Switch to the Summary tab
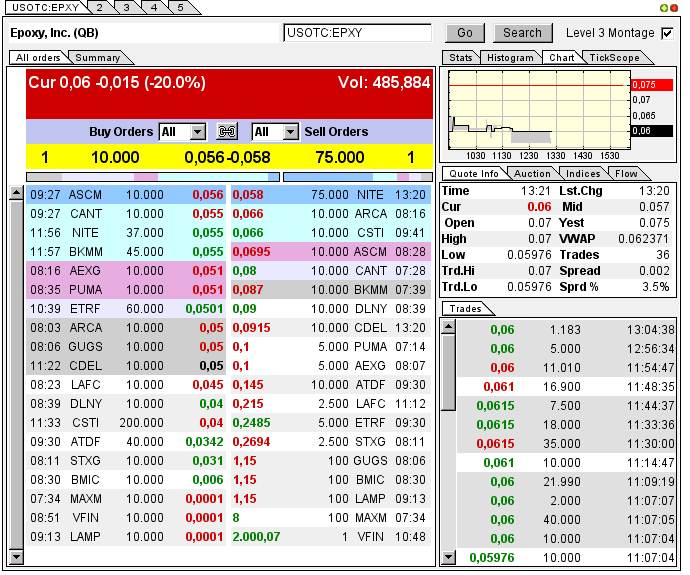Viewport: 690px width, 575px height. tap(98, 58)
